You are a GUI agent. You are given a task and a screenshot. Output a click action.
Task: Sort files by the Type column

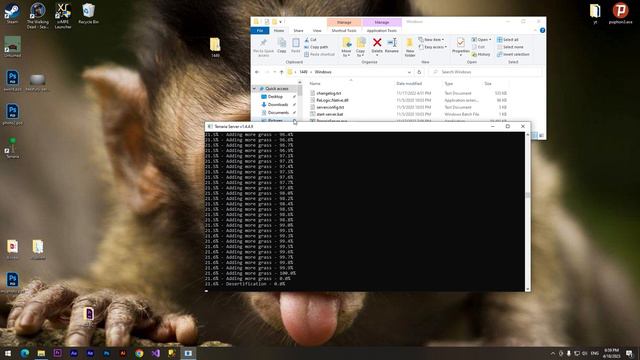(449, 84)
